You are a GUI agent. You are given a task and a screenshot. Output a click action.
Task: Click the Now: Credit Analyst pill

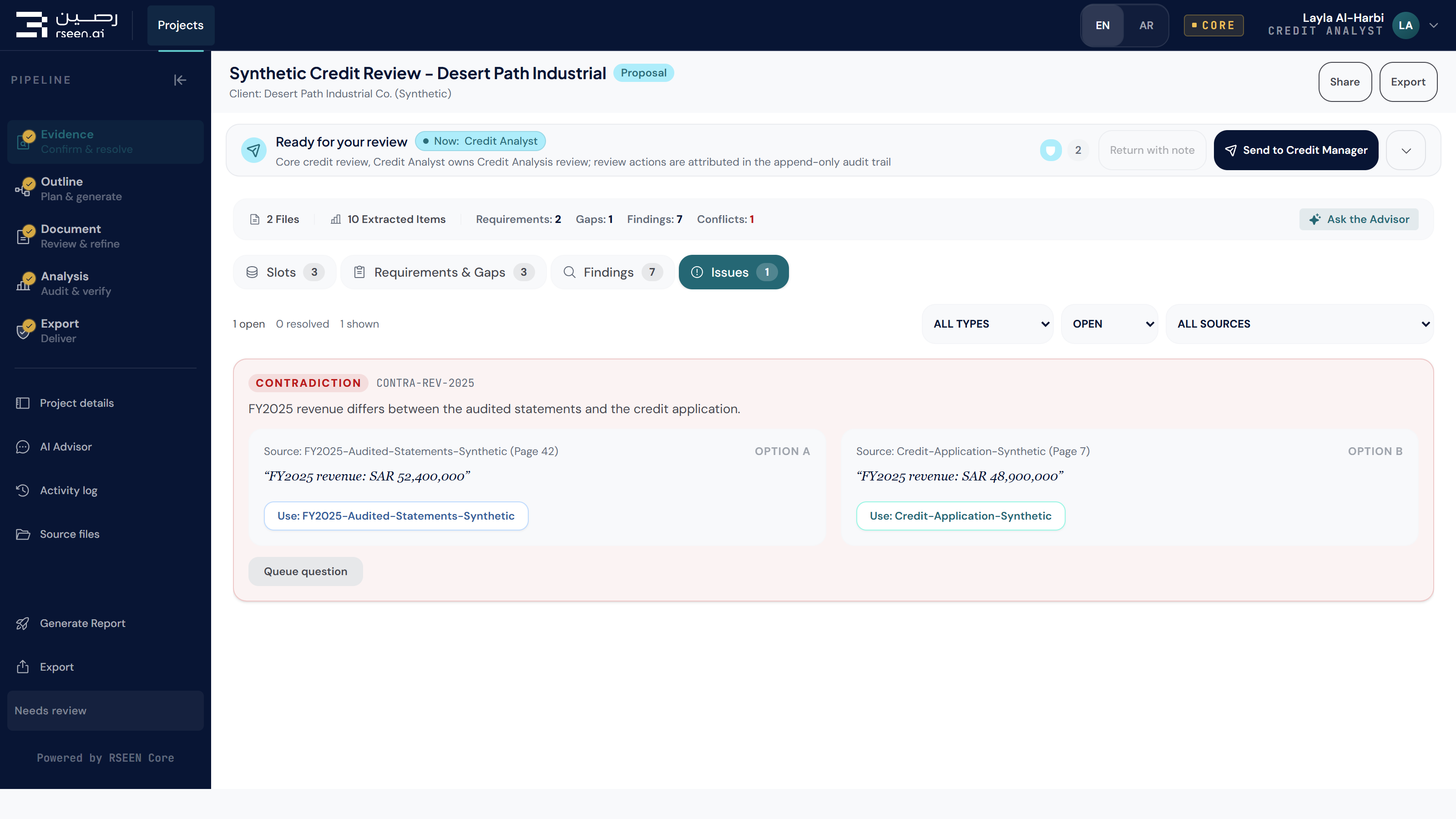pyautogui.click(x=480, y=142)
